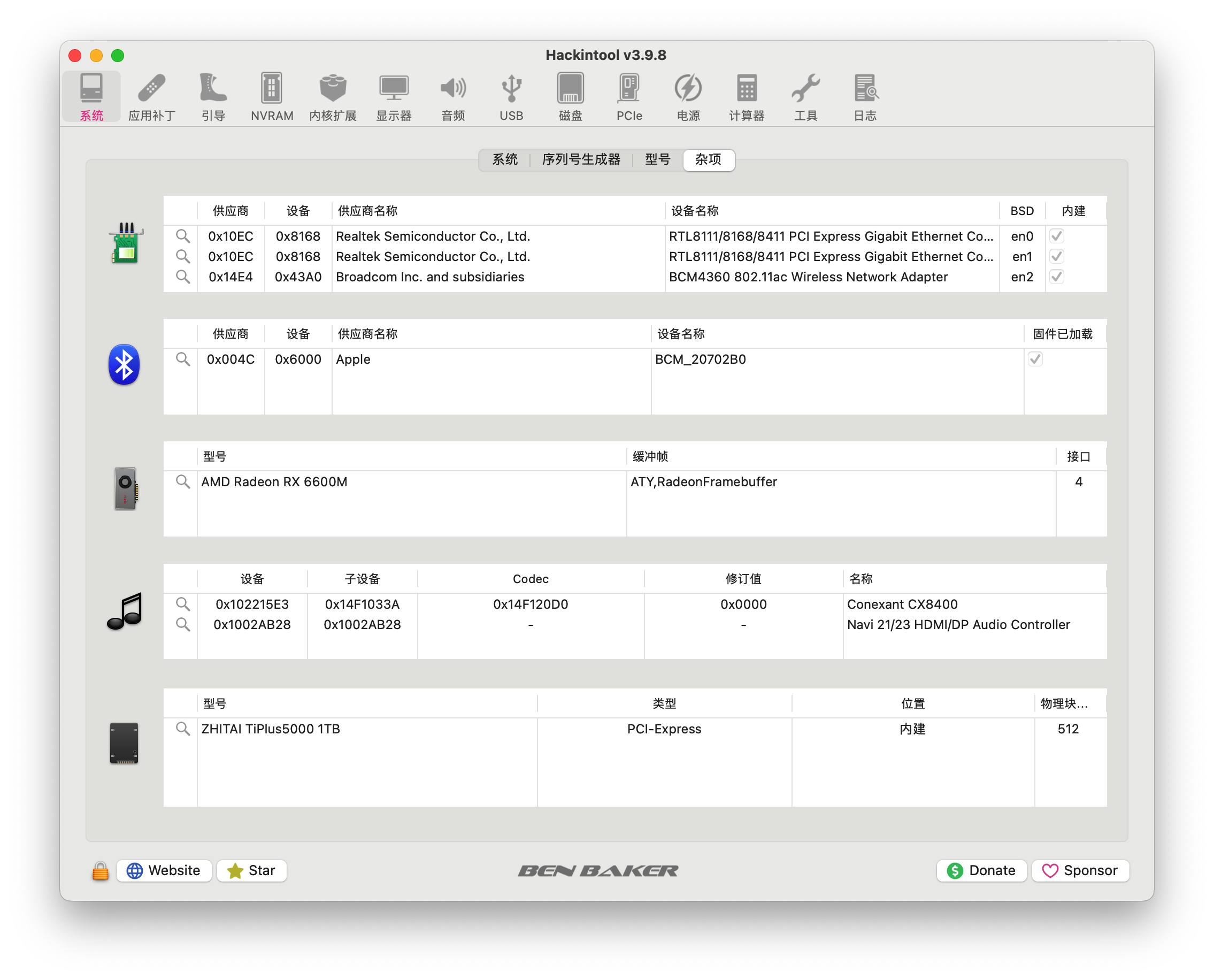
Task: Click magnifier beside AMD Radeon RX 6600M
Action: (182, 481)
